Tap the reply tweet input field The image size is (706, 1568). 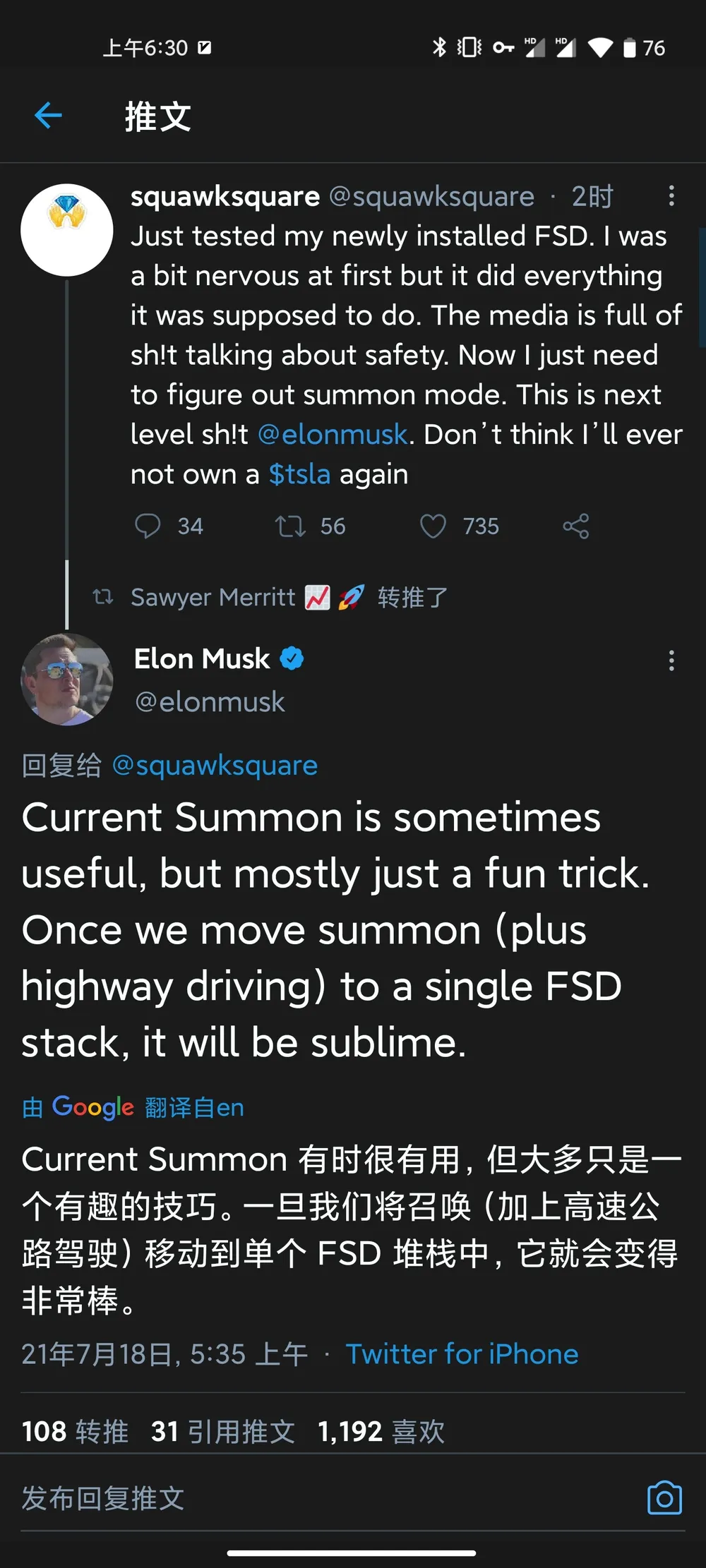[x=282, y=1497]
